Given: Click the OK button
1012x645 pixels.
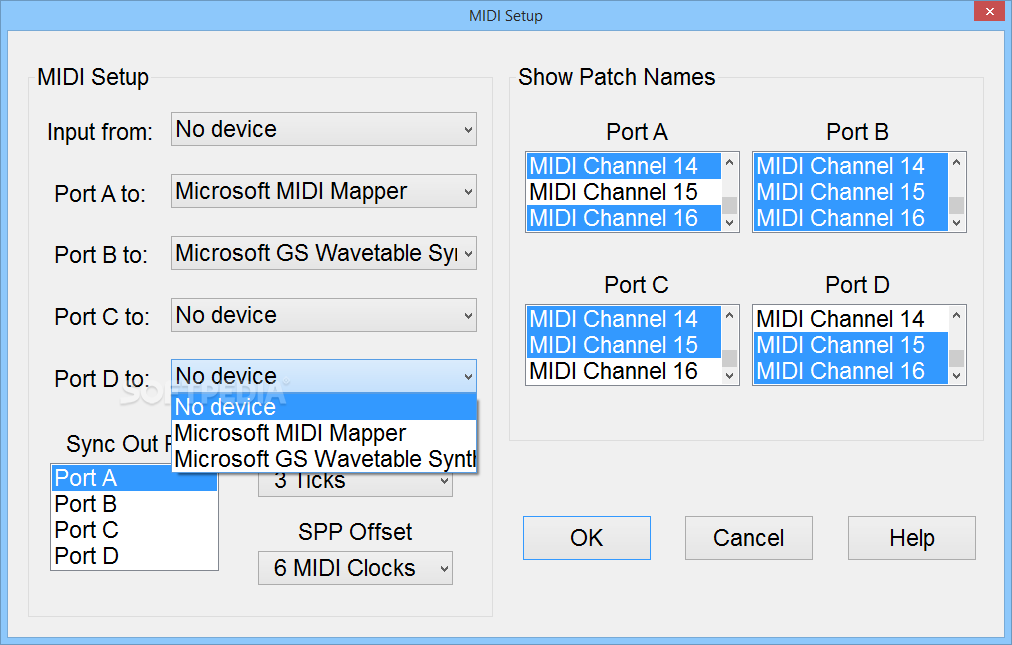Looking at the screenshot, I should (586, 538).
